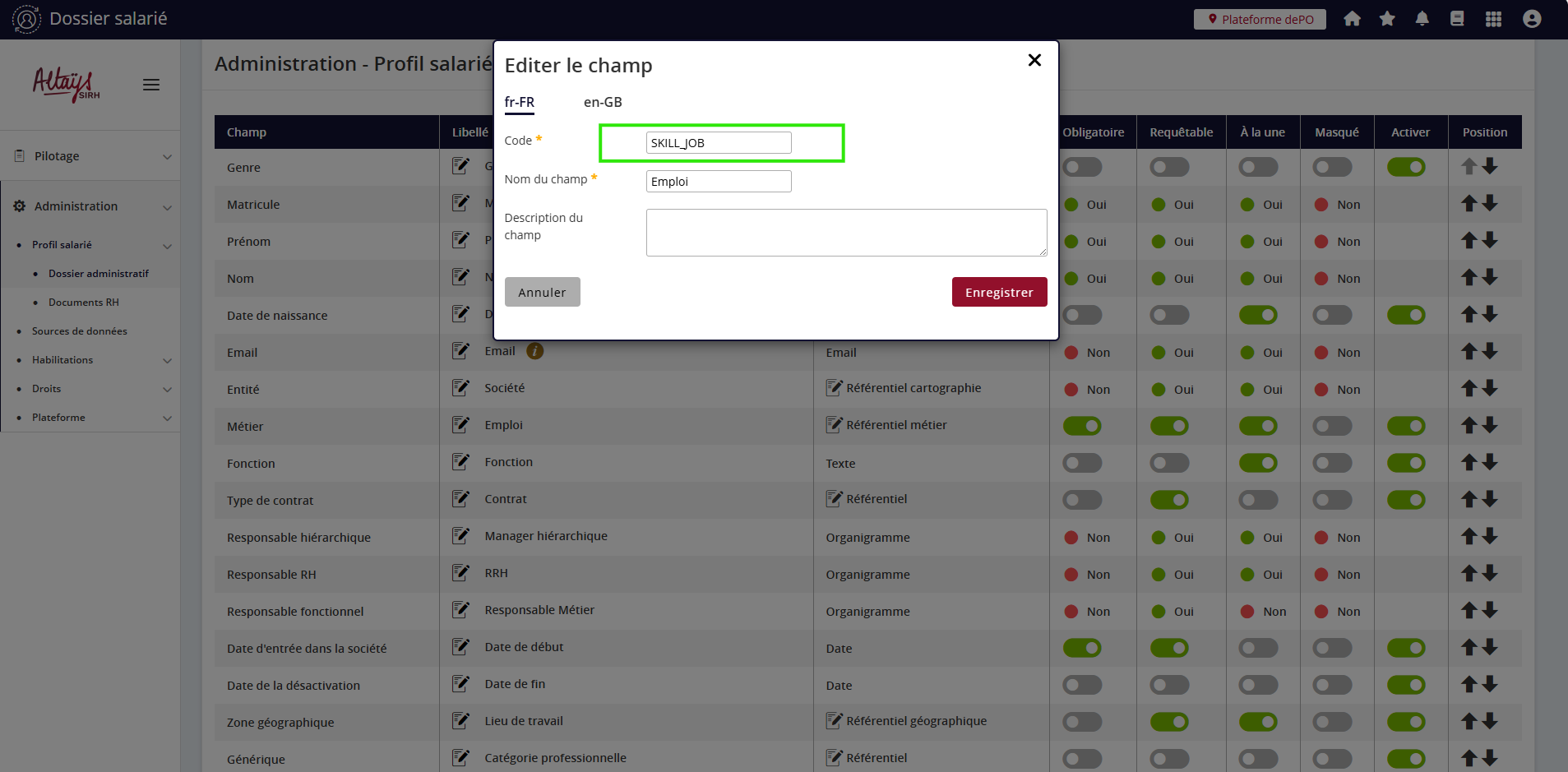
Task: Open notifications bell icon
Action: [1422, 19]
